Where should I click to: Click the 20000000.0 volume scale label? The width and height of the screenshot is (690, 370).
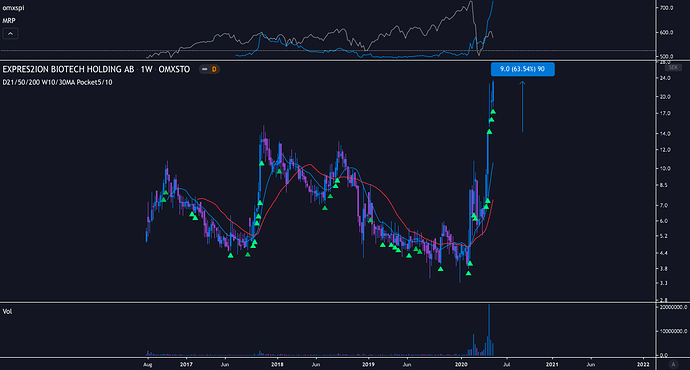coord(673,307)
